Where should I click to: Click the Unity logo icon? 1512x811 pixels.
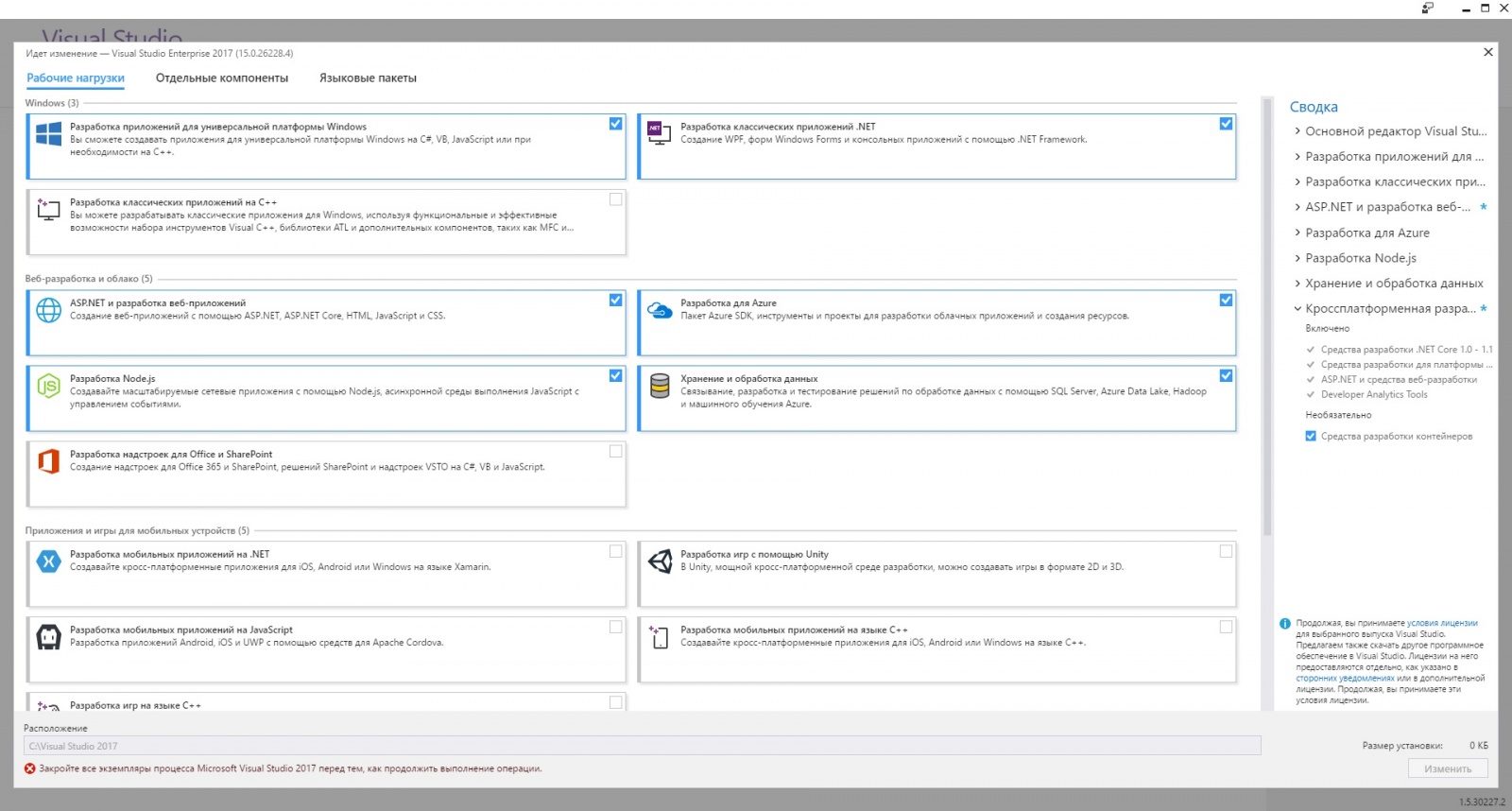click(660, 561)
